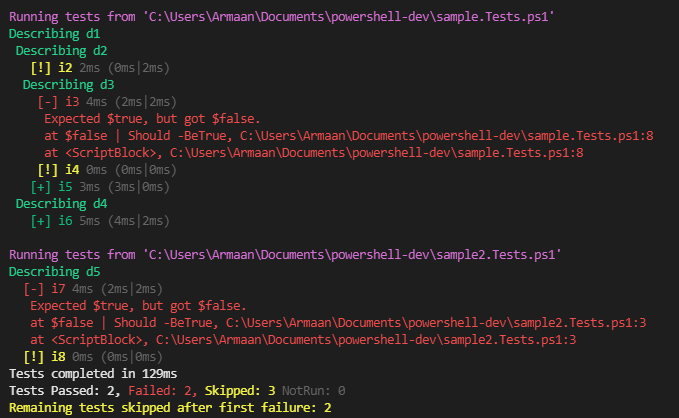Click the 'Tests Passed: 2' summary text

tap(65, 391)
